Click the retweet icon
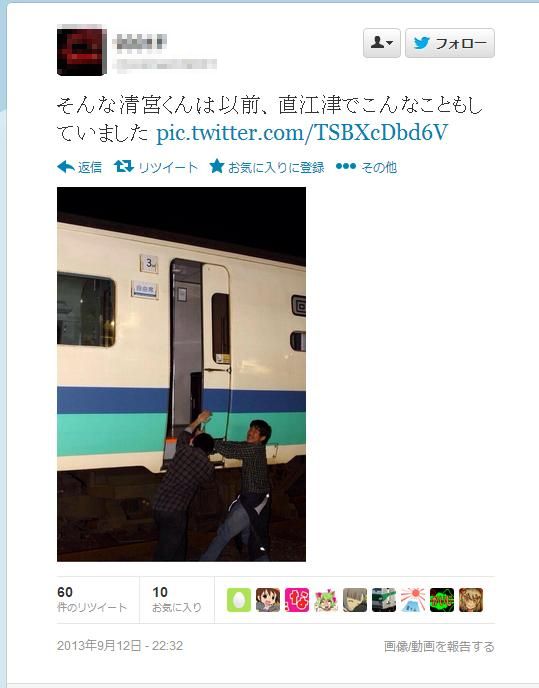This screenshot has height=688, width=539. pyautogui.click(x=124, y=166)
